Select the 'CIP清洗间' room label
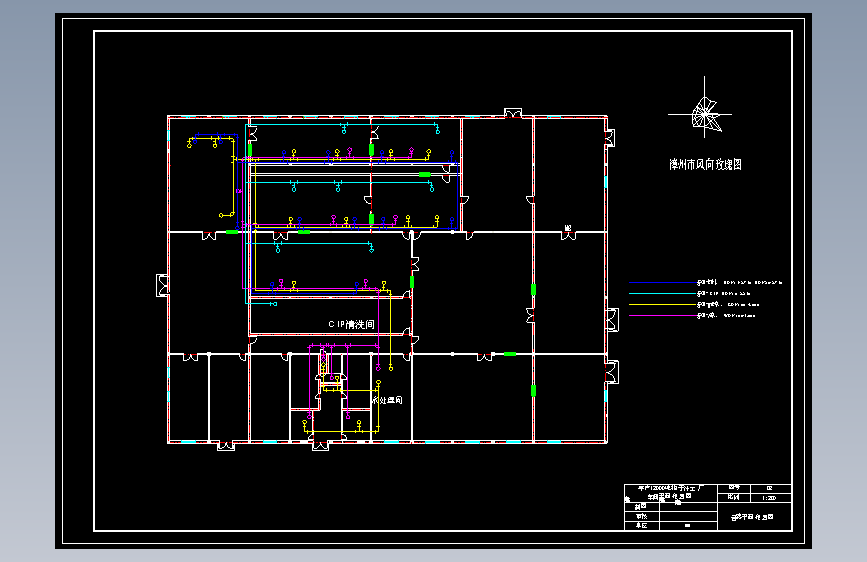 (351, 324)
